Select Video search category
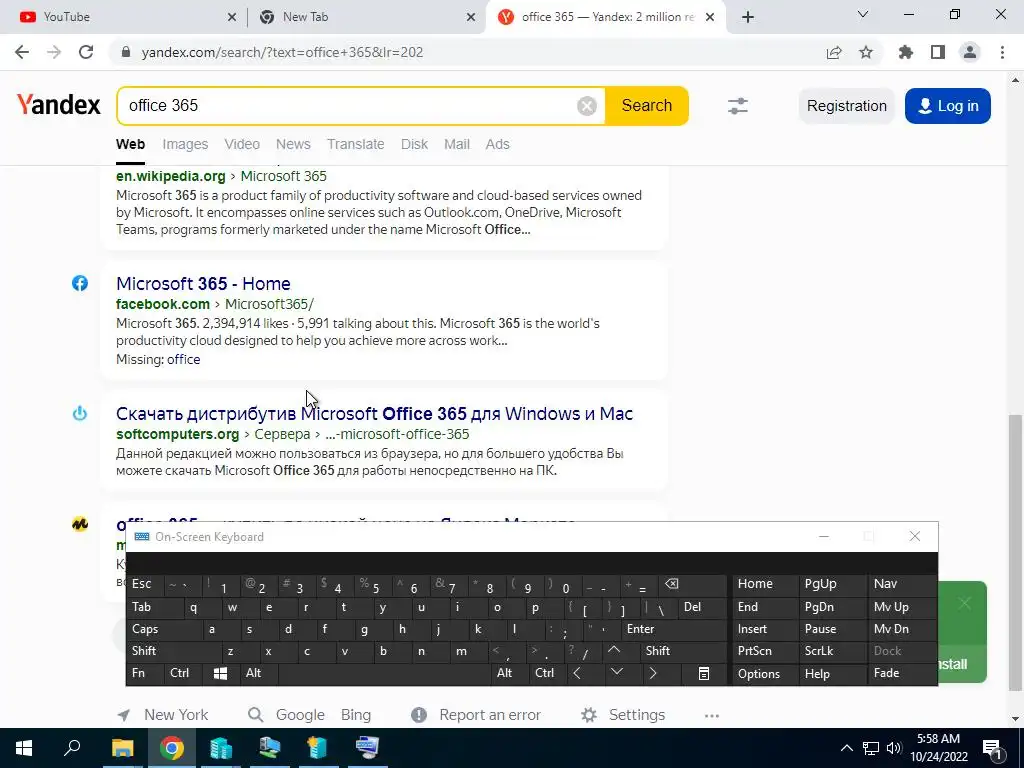Viewport: 1024px width, 768px height. [x=242, y=144]
